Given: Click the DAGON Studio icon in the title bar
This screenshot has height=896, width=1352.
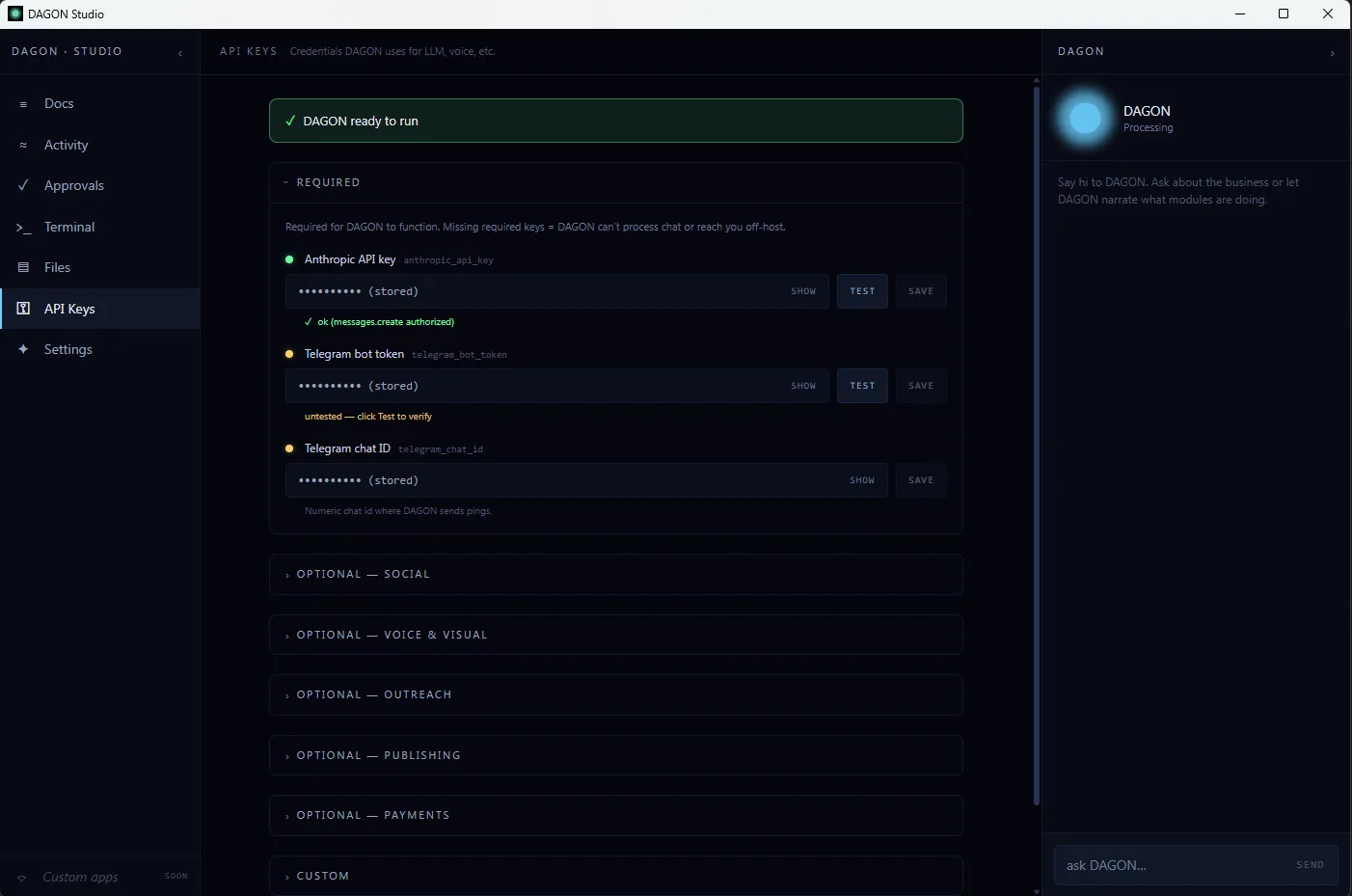Looking at the screenshot, I should (x=14, y=14).
